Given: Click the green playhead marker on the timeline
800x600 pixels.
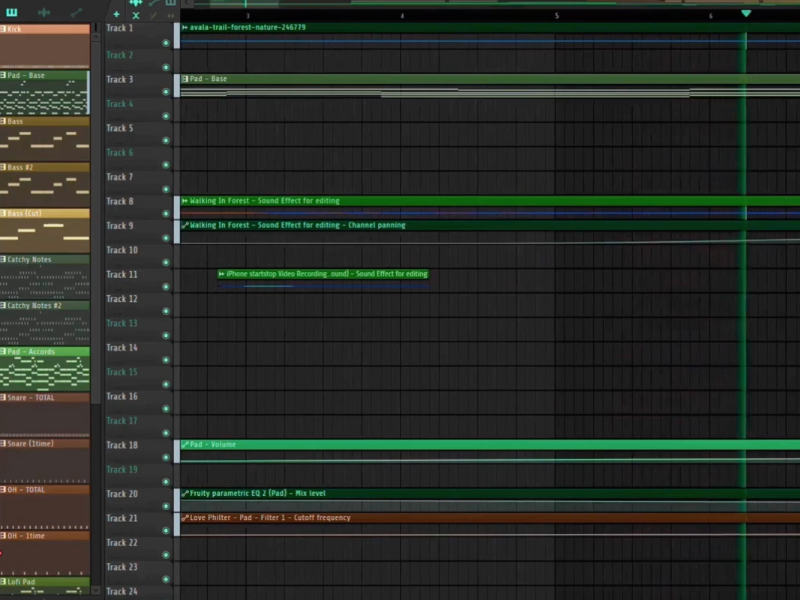Looking at the screenshot, I should [x=745, y=13].
